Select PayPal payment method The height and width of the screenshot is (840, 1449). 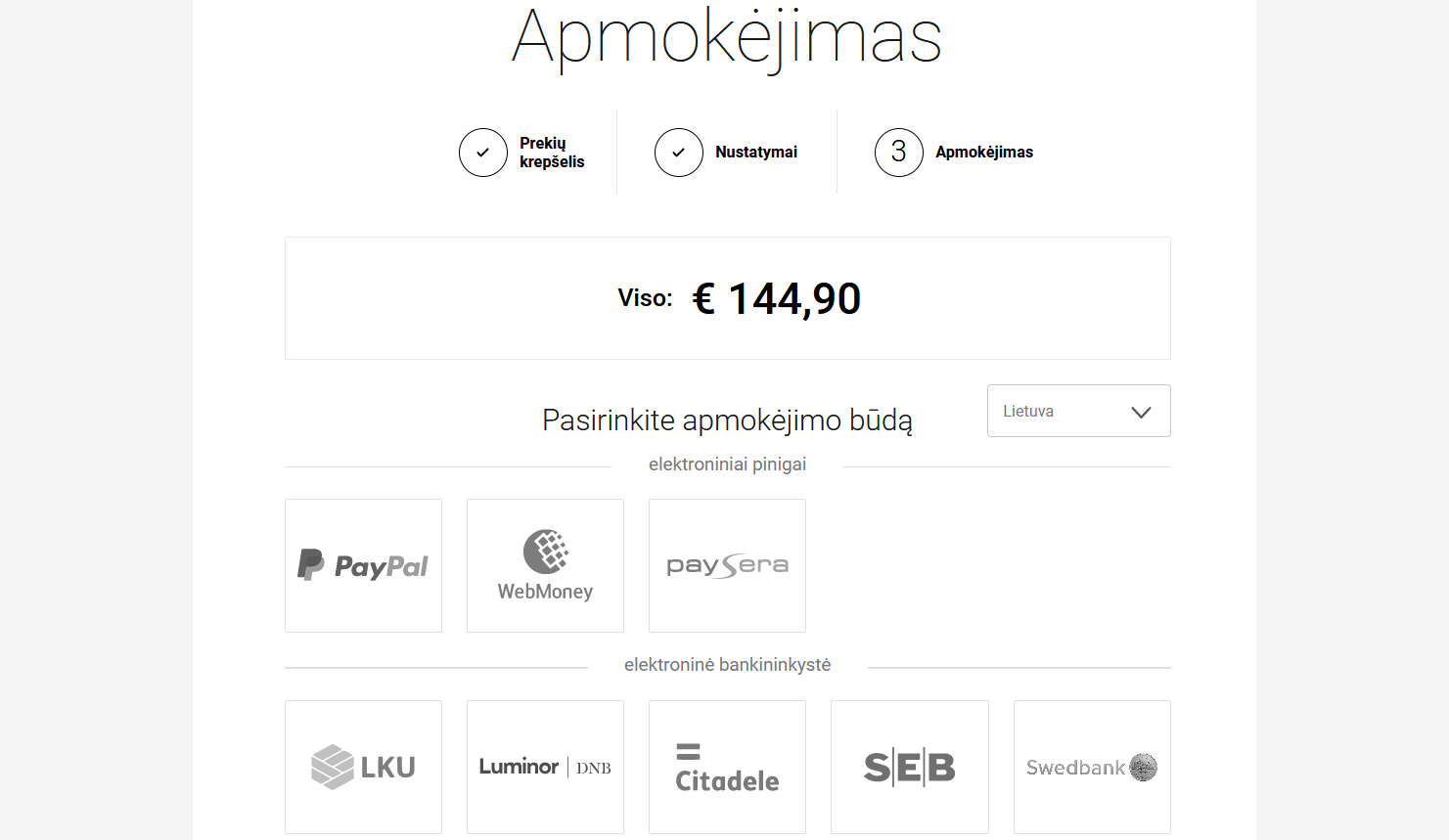(x=363, y=565)
